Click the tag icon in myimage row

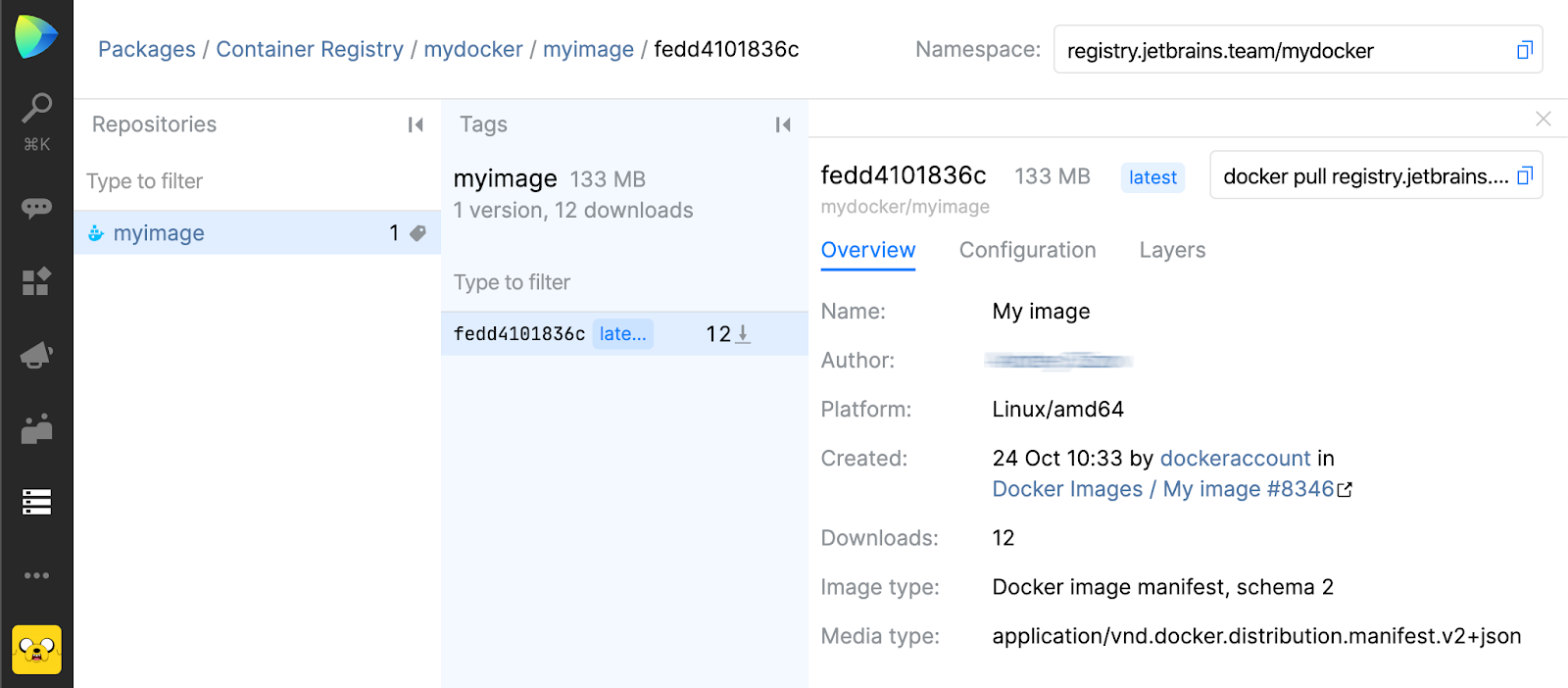click(x=418, y=233)
